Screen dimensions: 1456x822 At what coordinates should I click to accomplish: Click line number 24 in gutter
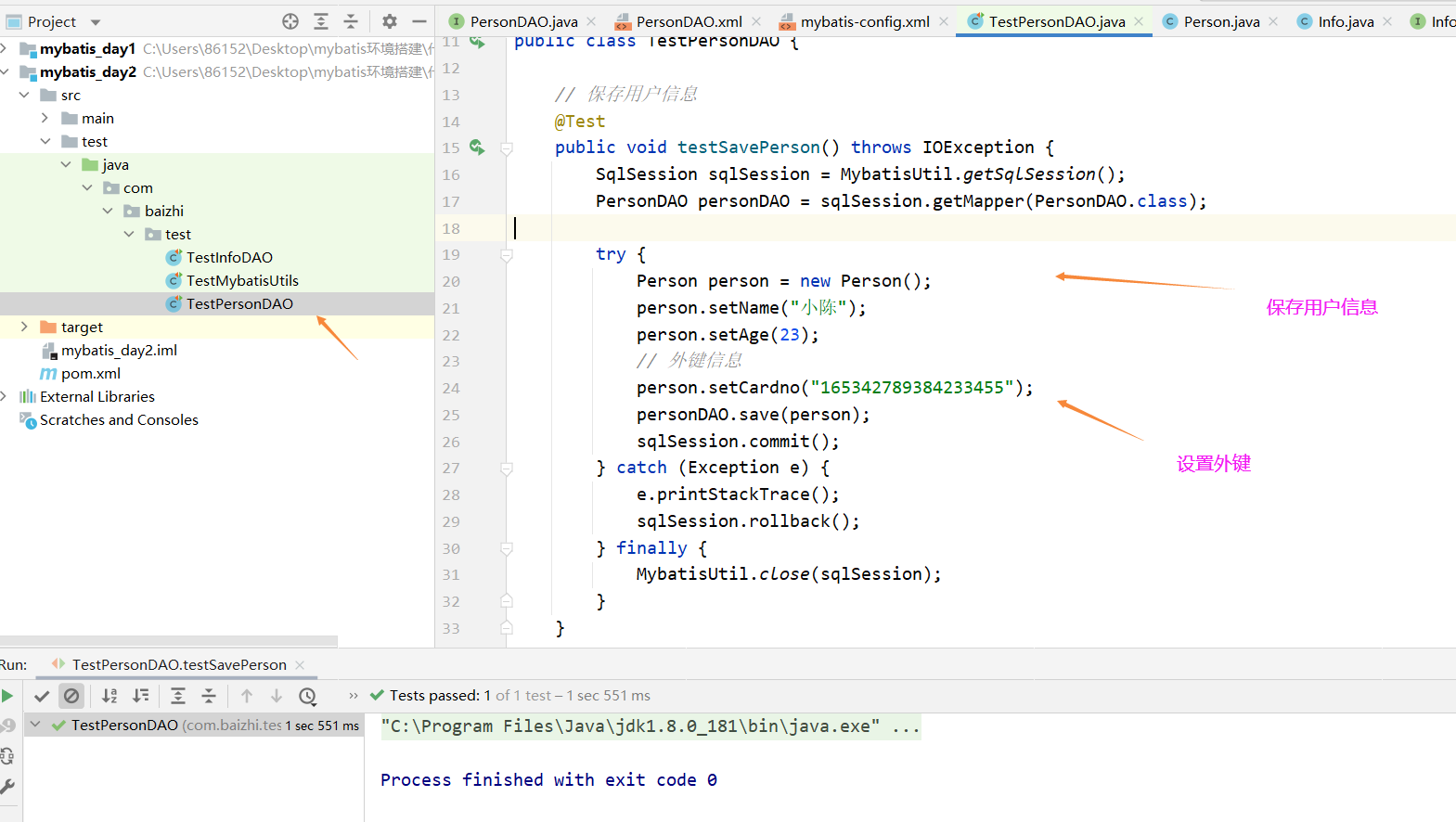tap(451, 388)
